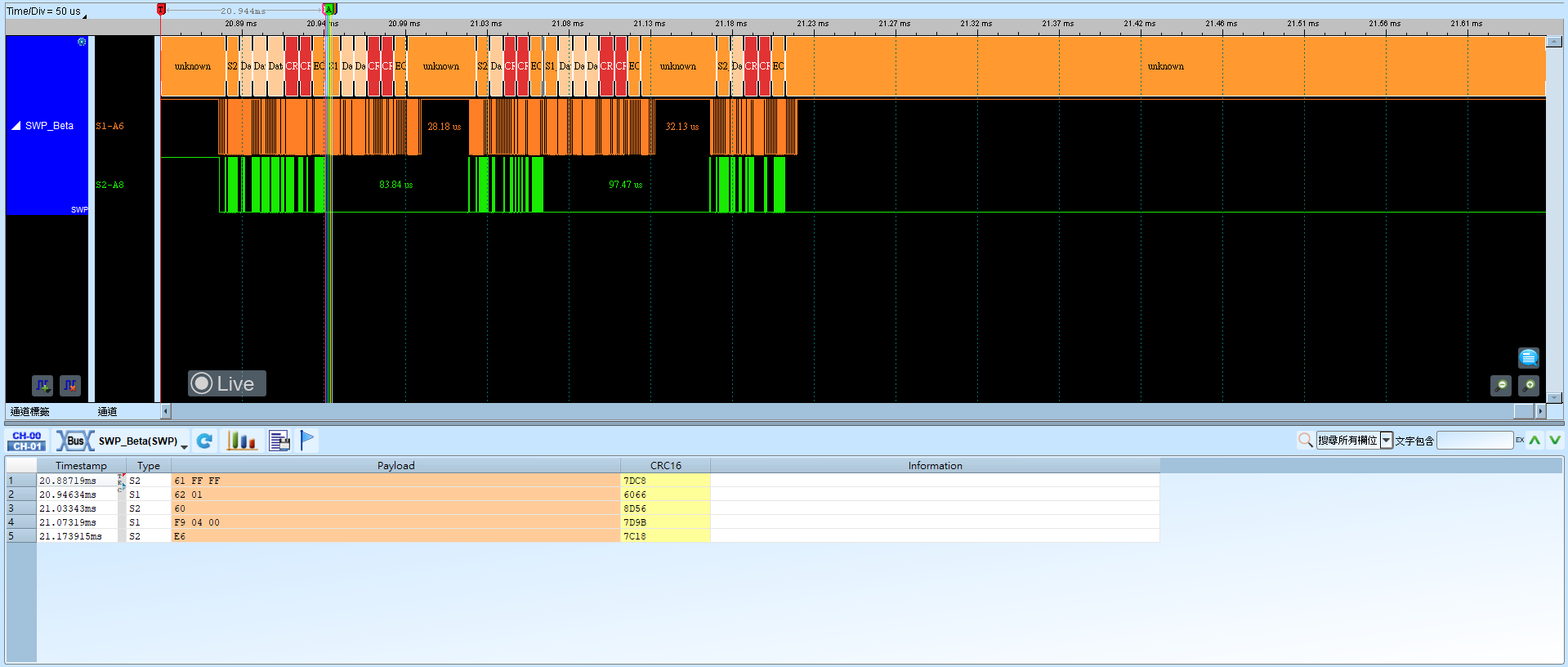Open the Time/Div dropdown

click(85, 15)
